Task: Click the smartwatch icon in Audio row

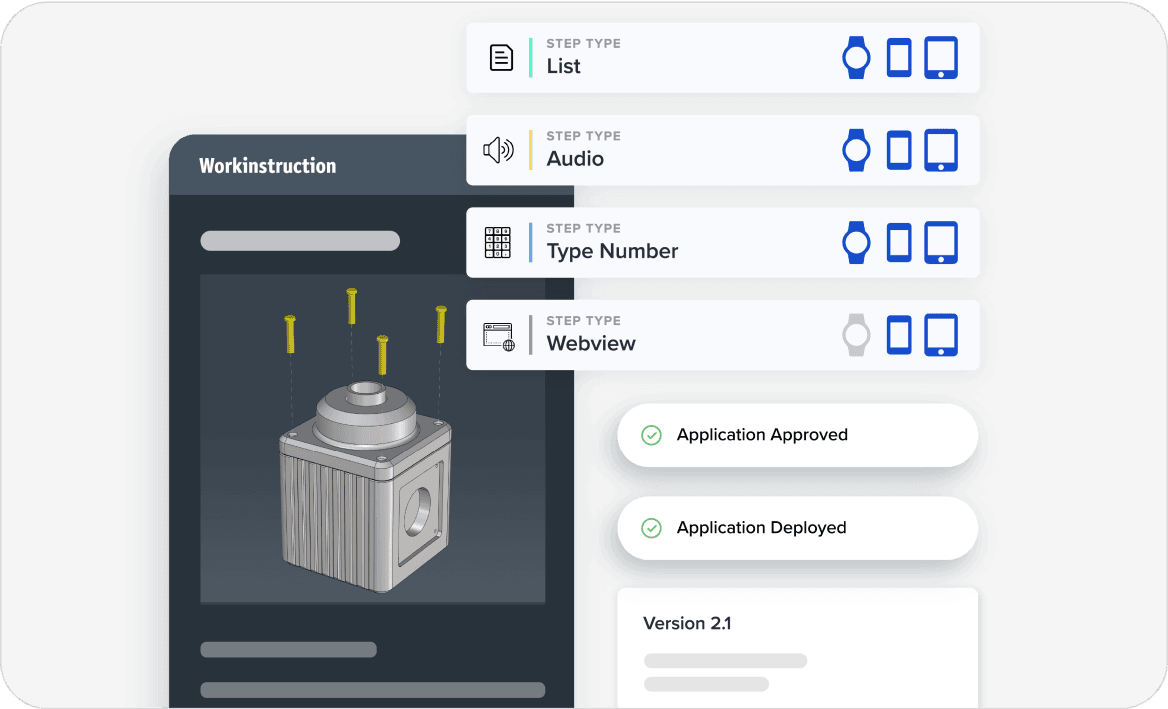Action: 856,150
